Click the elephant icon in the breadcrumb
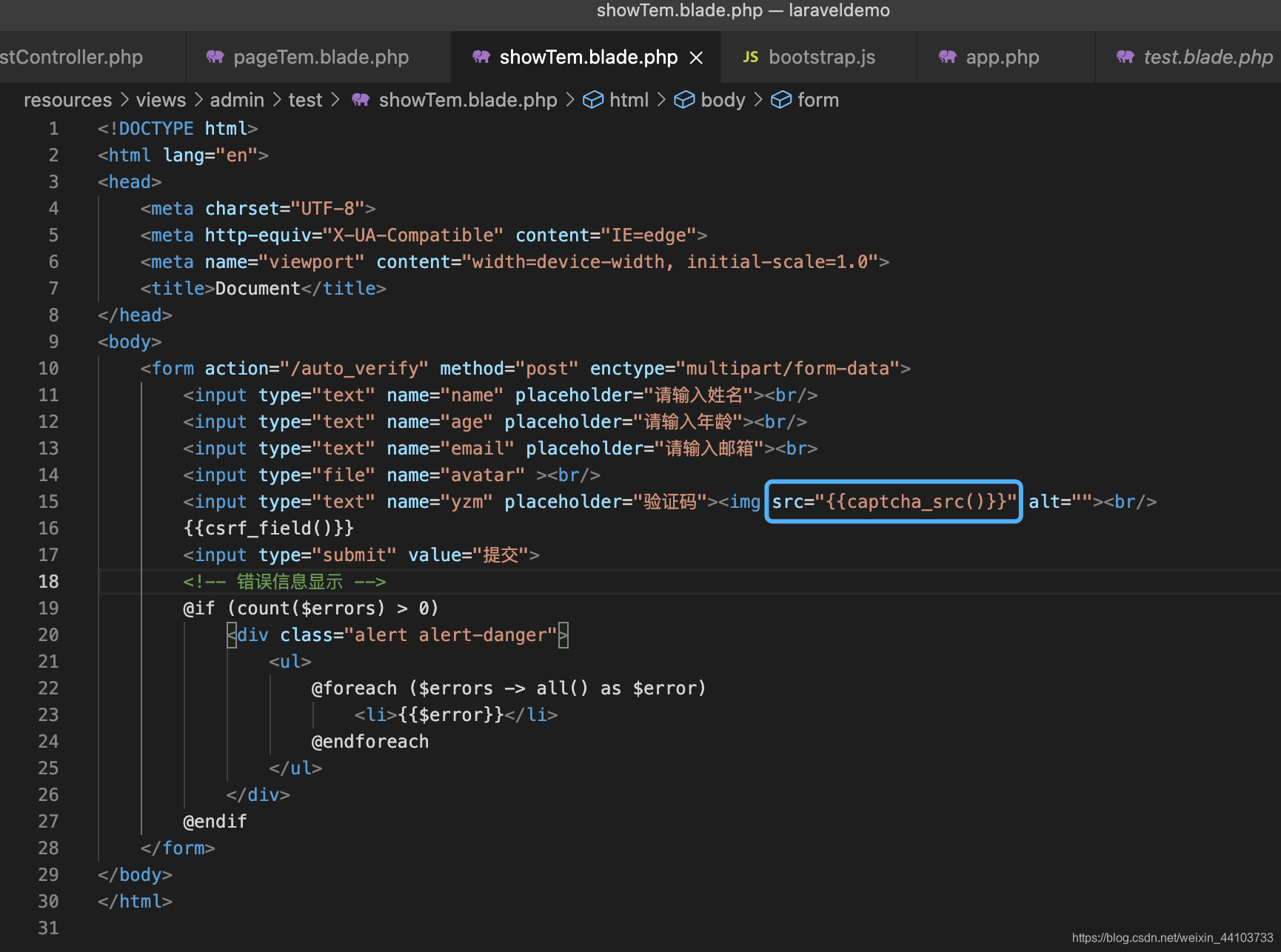Viewport: 1281px width, 952px height. coord(361,100)
